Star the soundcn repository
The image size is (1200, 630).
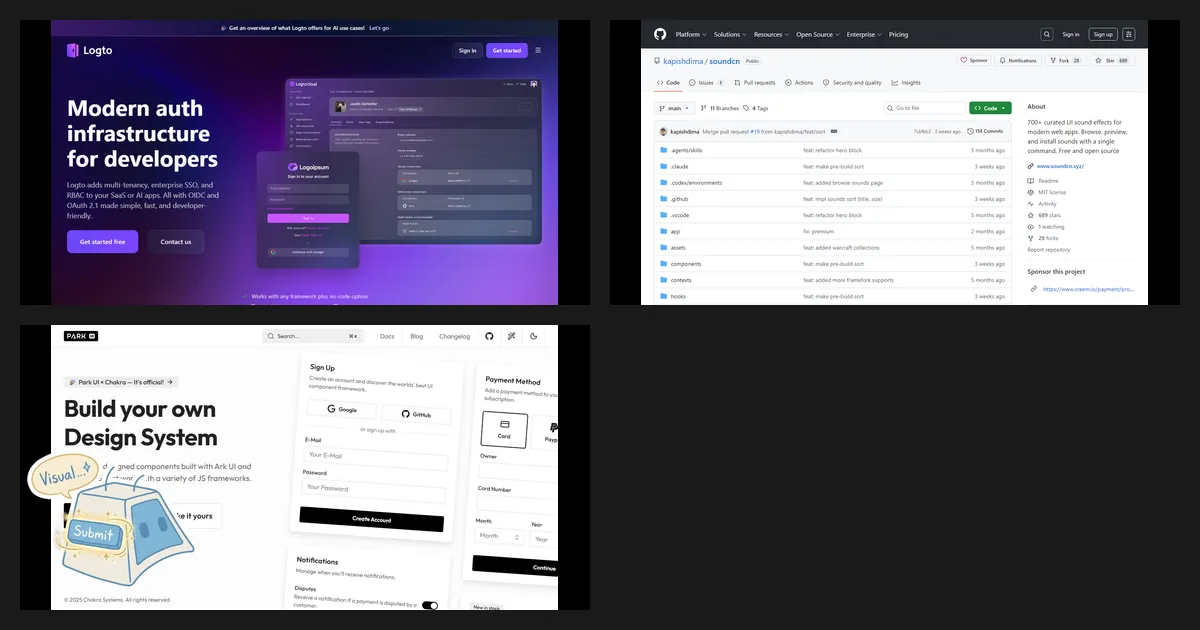[1112, 60]
